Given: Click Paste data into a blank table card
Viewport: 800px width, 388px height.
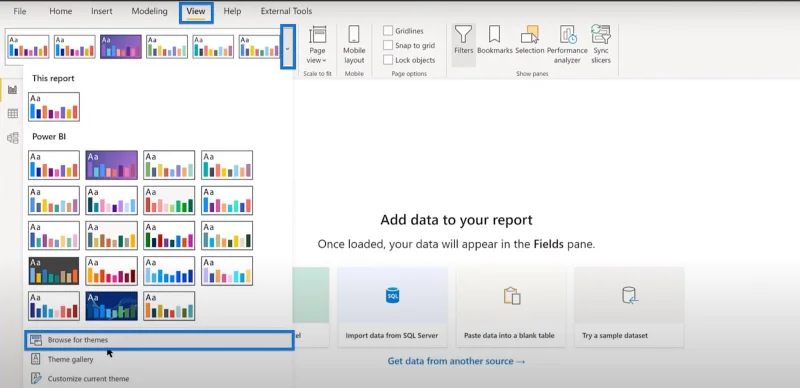Looking at the screenshot, I should click(511, 307).
